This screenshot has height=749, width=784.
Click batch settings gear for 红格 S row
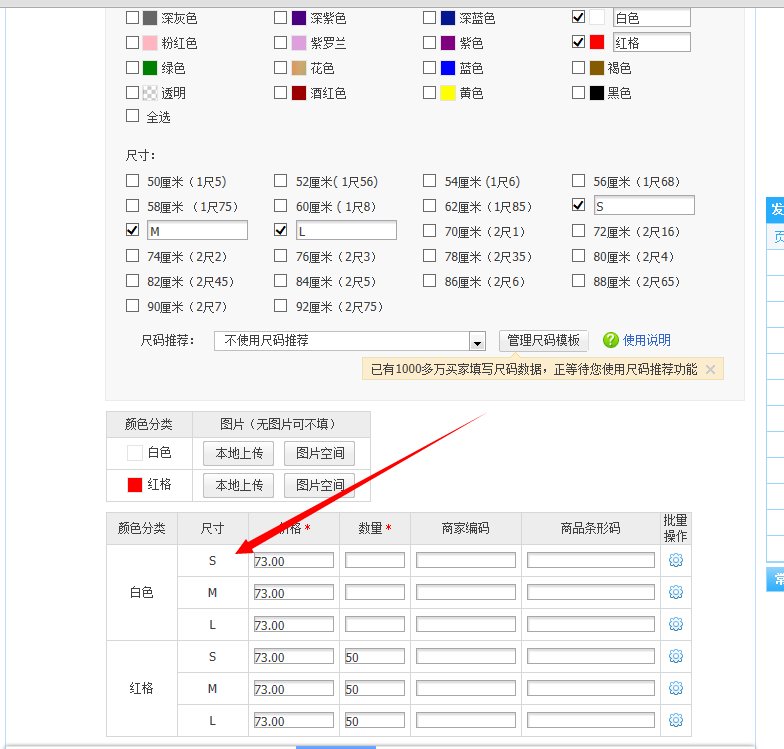675,656
